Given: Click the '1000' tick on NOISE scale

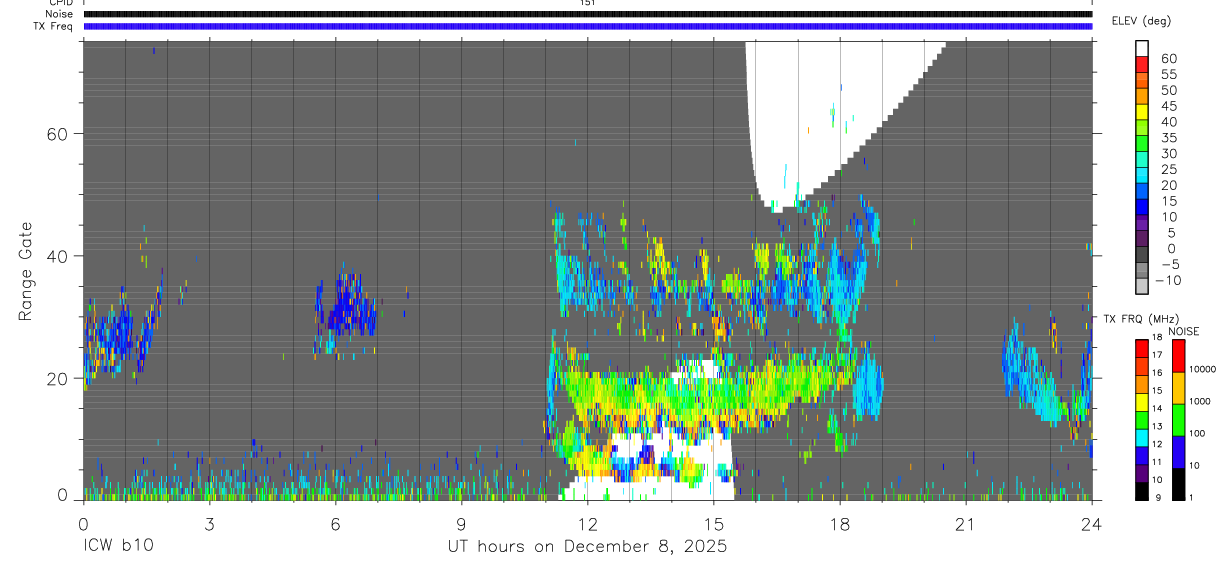Looking at the screenshot, I should (x=1201, y=401).
